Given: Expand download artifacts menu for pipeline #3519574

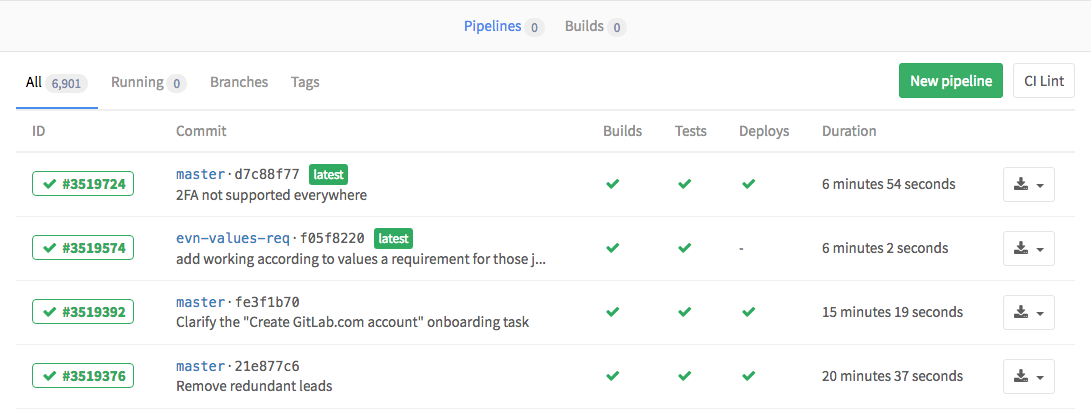Looking at the screenshot, I should (x=1028, y=249).
